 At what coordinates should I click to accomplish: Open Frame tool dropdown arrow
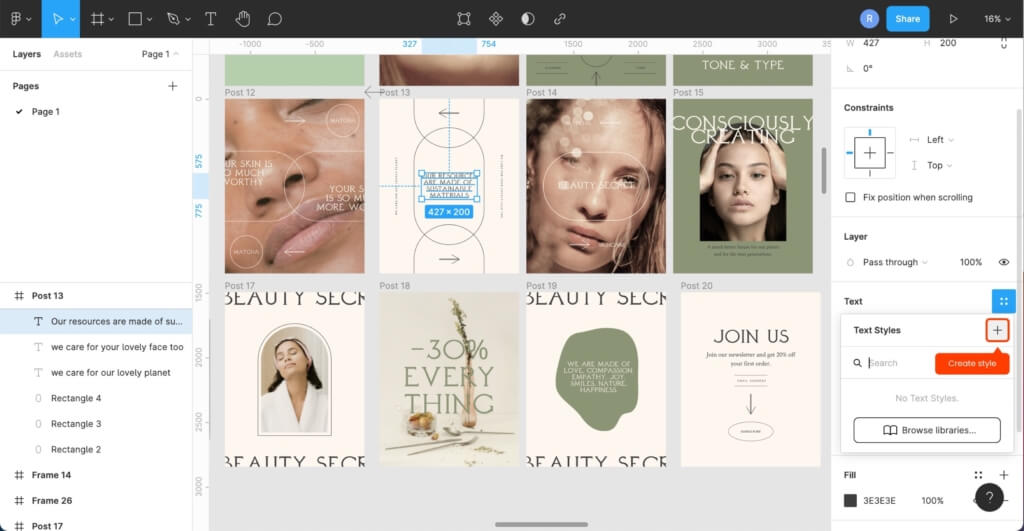(x=112, y=20)
